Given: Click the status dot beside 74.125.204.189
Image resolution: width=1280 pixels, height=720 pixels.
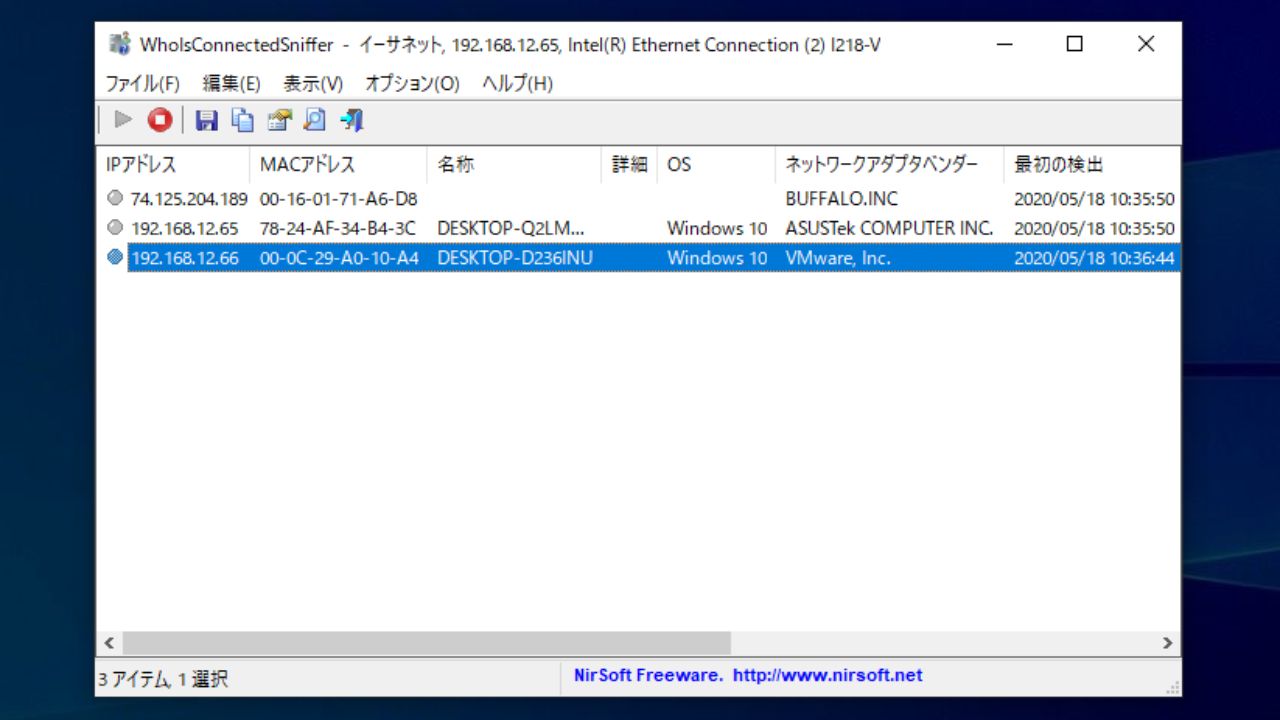Looking at the screenshot, I should click(x=115, y=198).
